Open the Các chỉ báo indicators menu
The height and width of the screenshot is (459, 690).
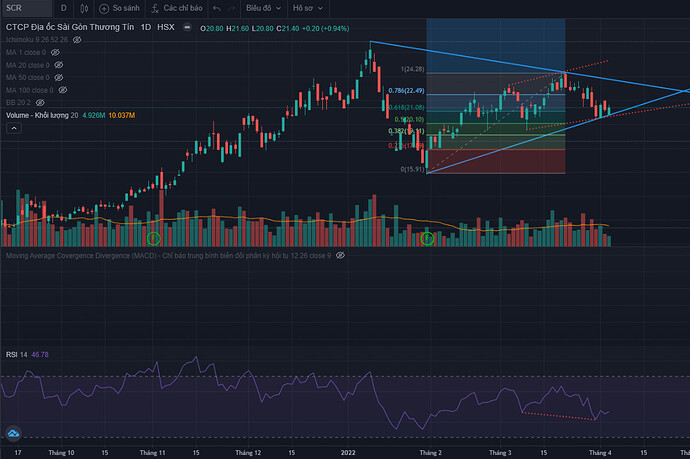point(176,8)
